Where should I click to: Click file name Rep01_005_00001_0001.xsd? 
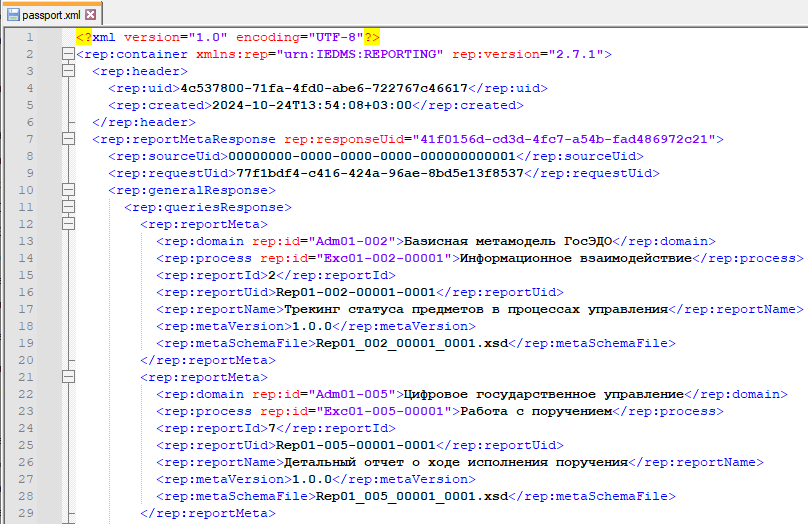pos(412,496)
